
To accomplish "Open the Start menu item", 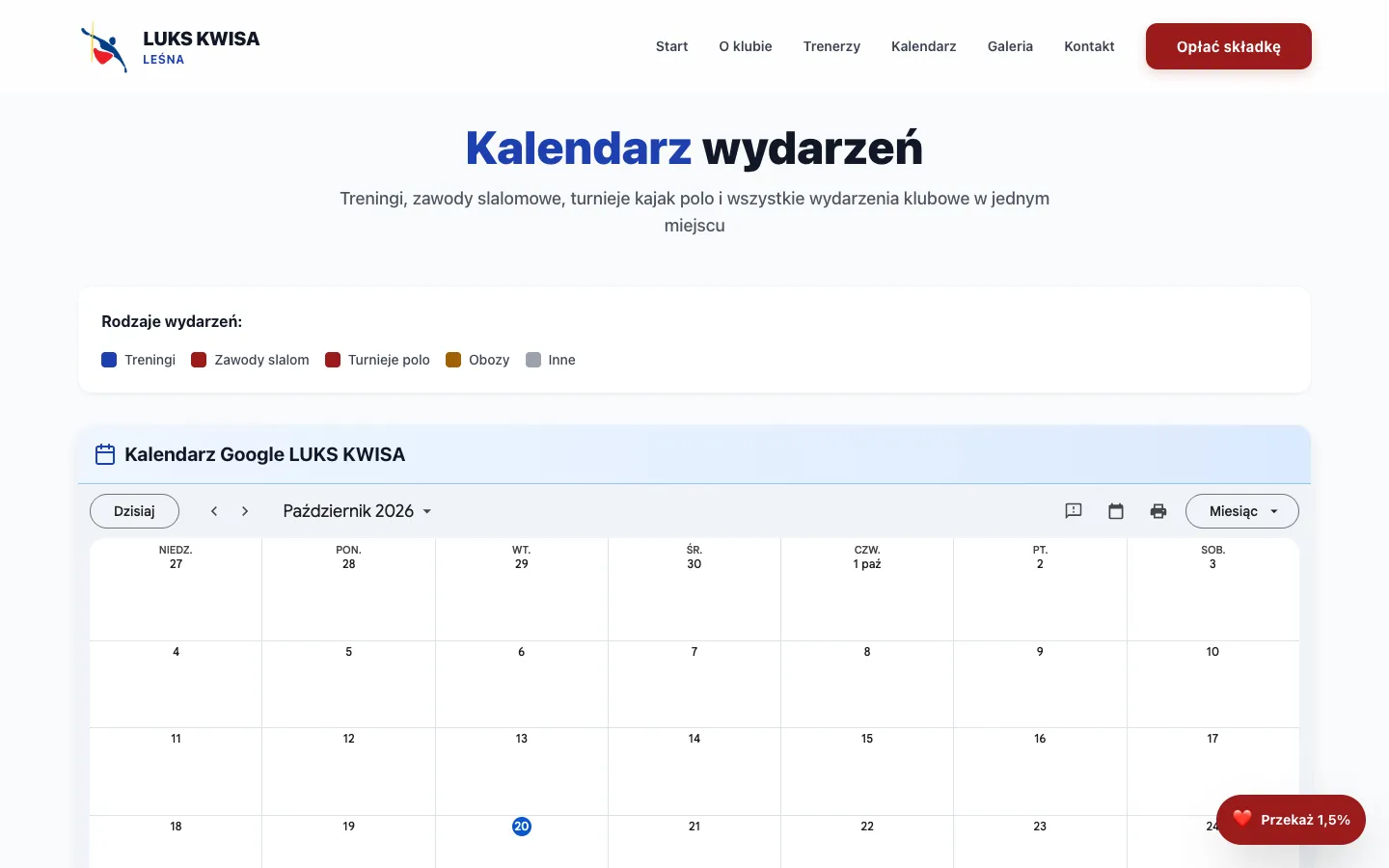I will 671,46.
